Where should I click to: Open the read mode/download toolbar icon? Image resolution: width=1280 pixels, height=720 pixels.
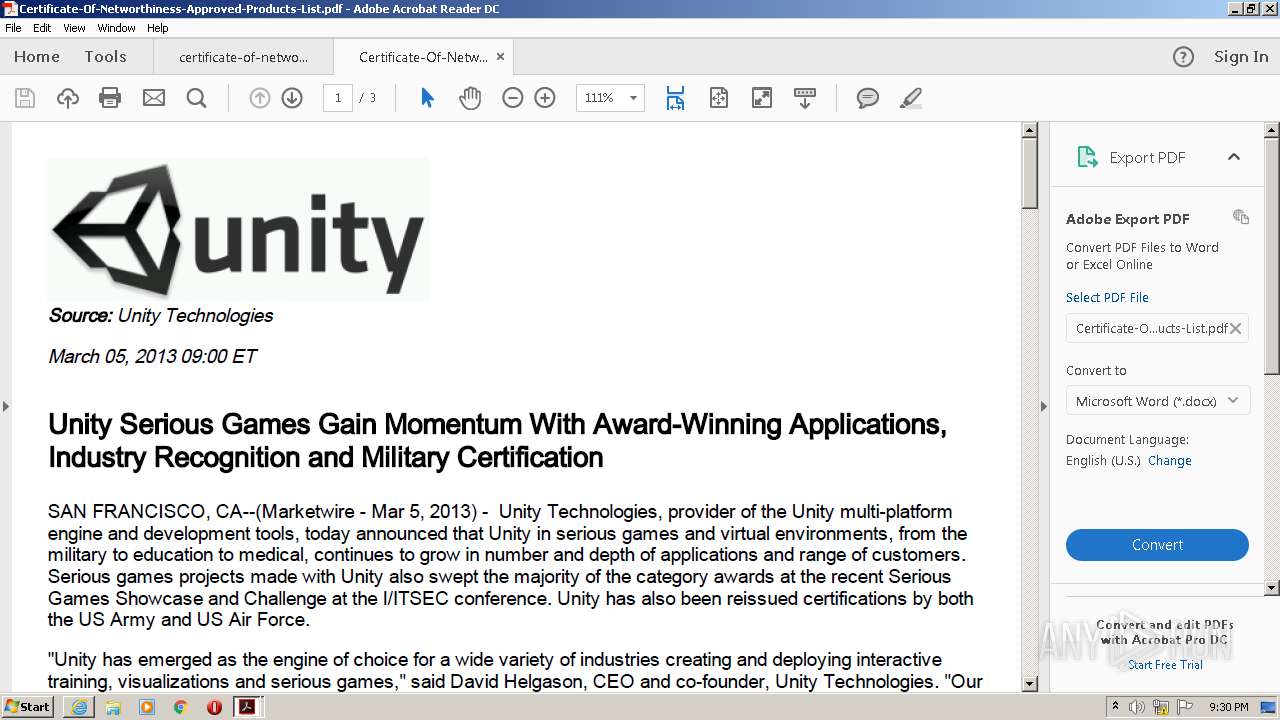coord(804,98)
